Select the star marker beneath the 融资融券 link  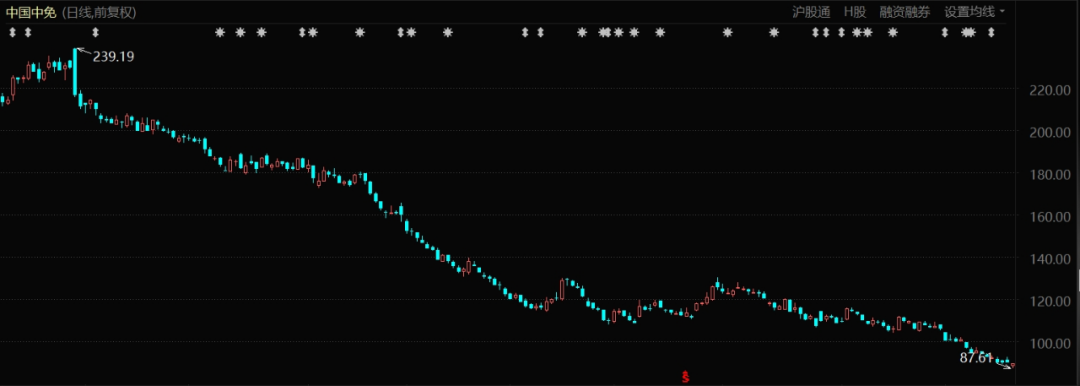[893, 32]
